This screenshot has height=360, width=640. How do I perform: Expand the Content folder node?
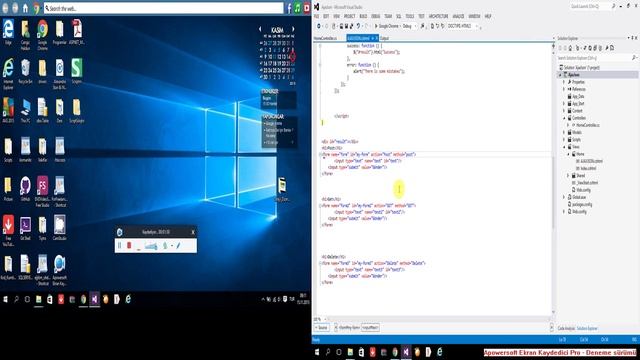pyautogui.click(x=564, y=111)
